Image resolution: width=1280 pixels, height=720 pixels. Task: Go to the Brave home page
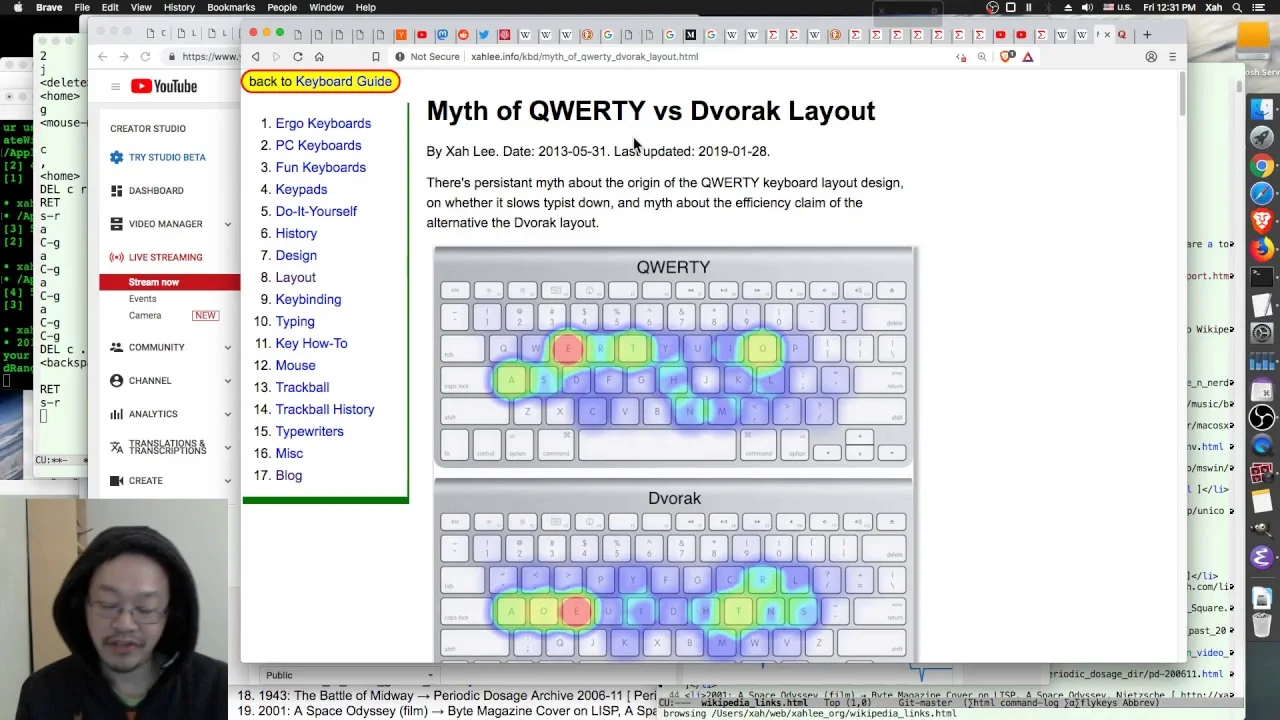point(319,57)
